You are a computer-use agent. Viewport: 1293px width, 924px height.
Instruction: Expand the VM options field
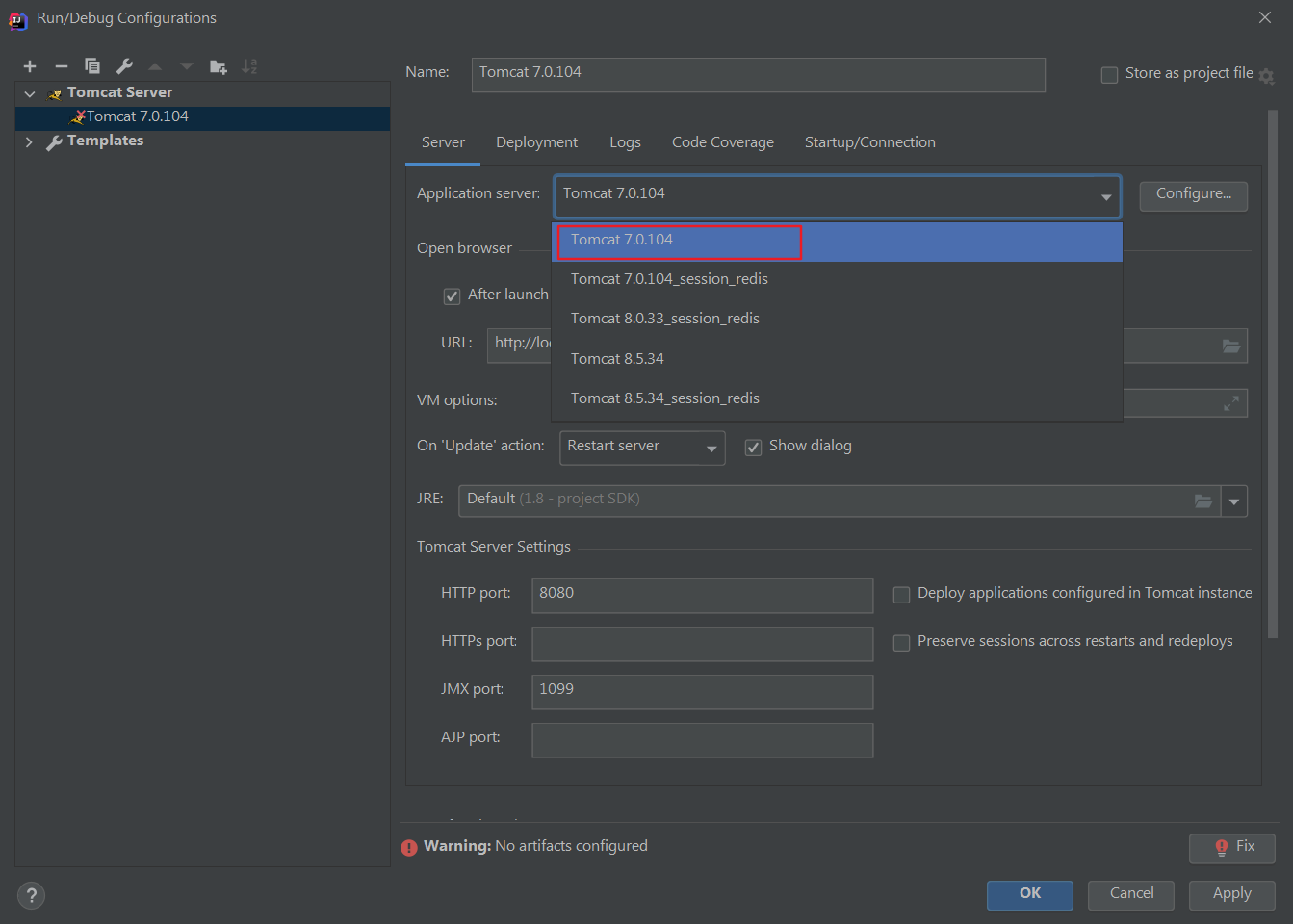pyautogui.click(x=1231, y=403)
